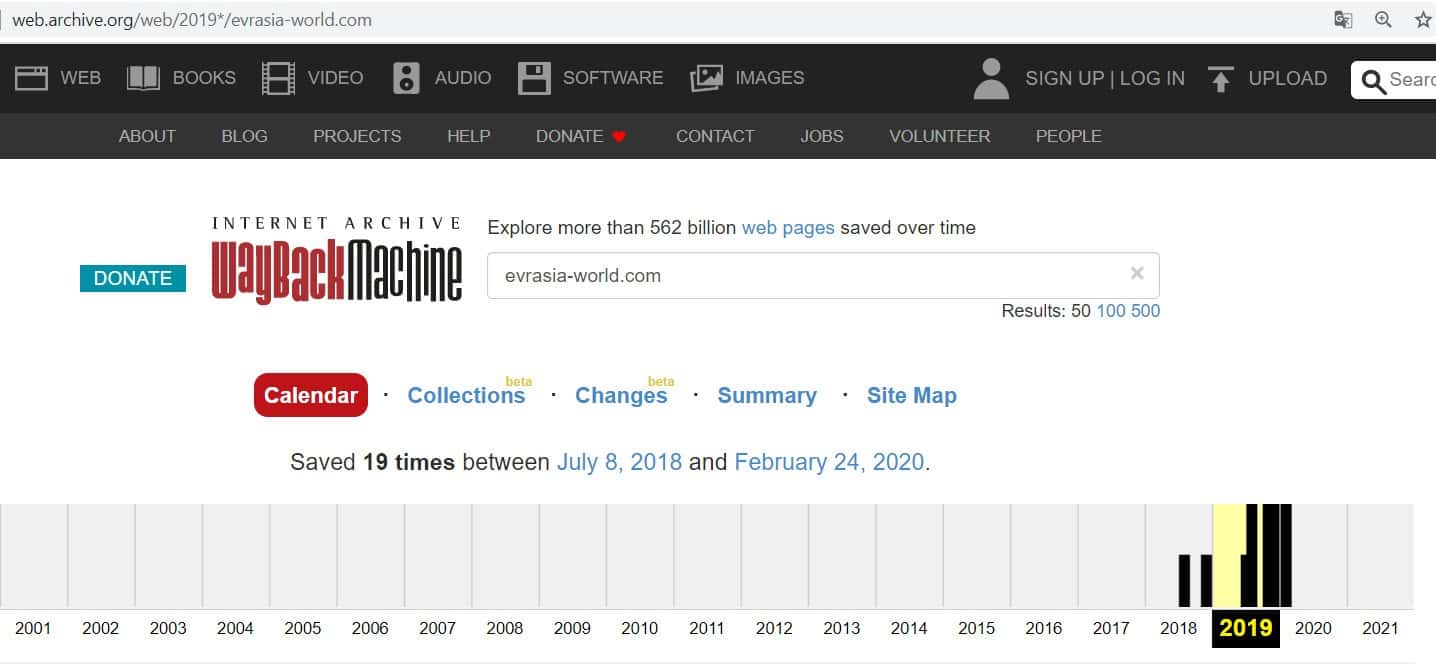The height and width of the screenshot is (664, 1436).
Task: Switch to the Changes tab
Action: (621, 395)
